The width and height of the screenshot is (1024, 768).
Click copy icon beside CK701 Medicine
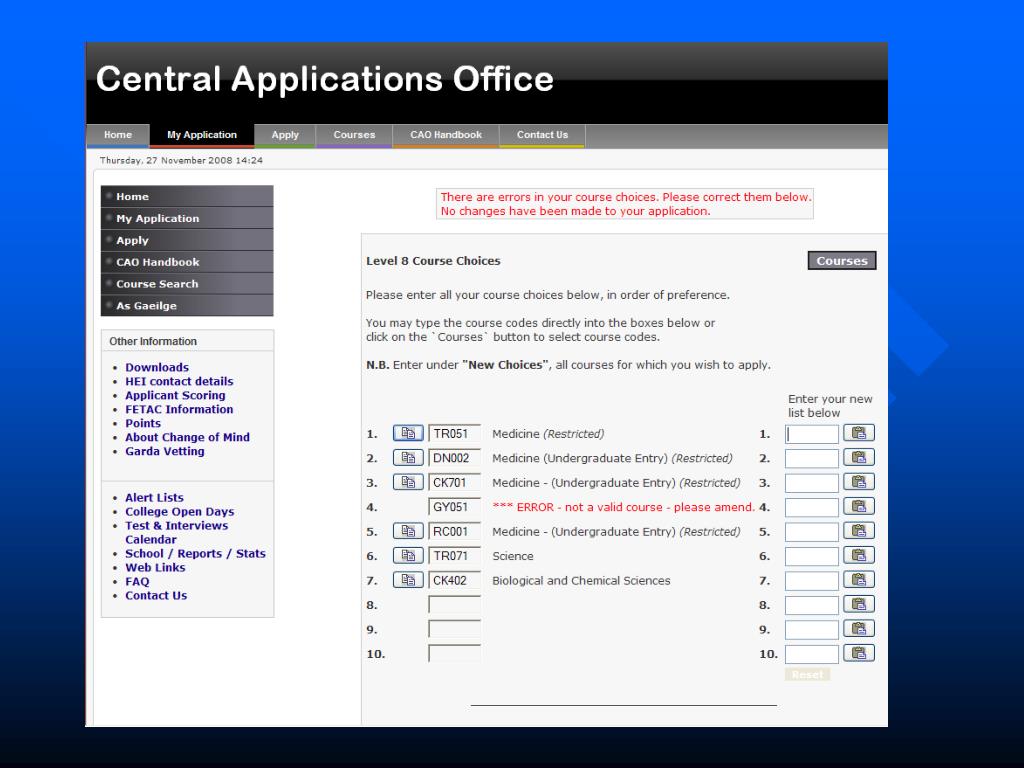pyautogui.click(x=408, y=482)
